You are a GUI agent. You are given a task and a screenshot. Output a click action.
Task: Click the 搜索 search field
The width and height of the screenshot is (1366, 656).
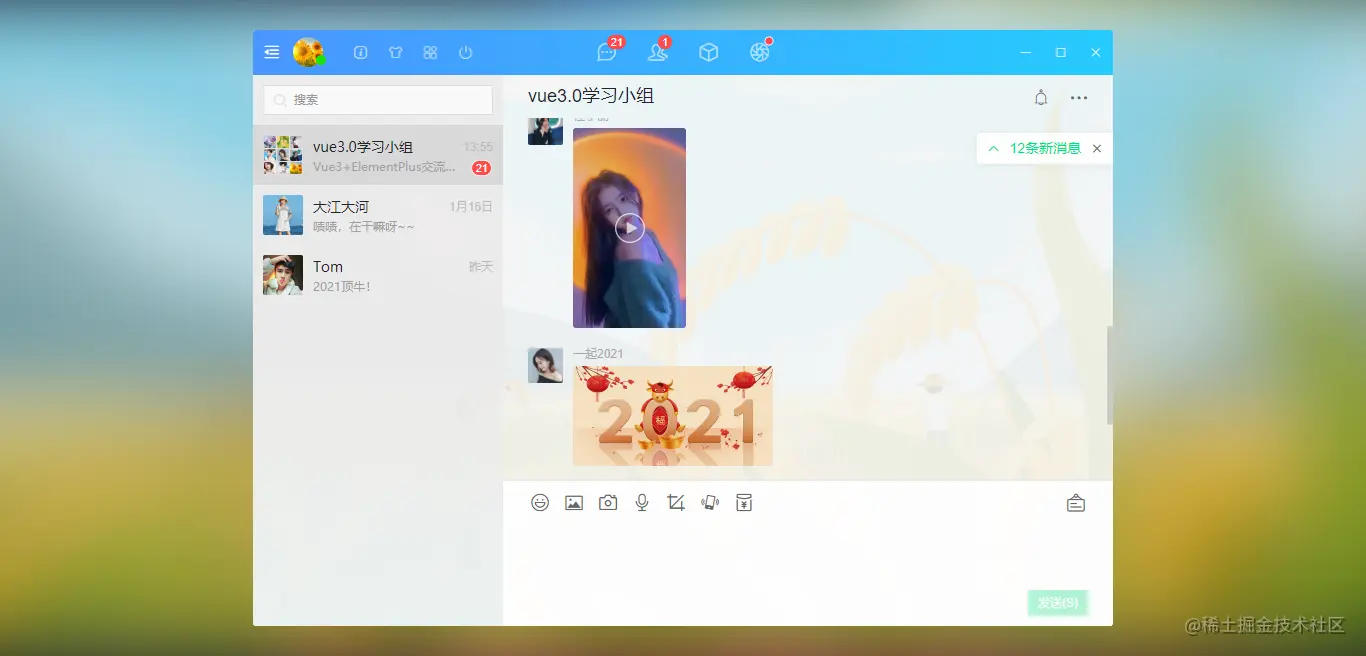[x=378, y=100]
